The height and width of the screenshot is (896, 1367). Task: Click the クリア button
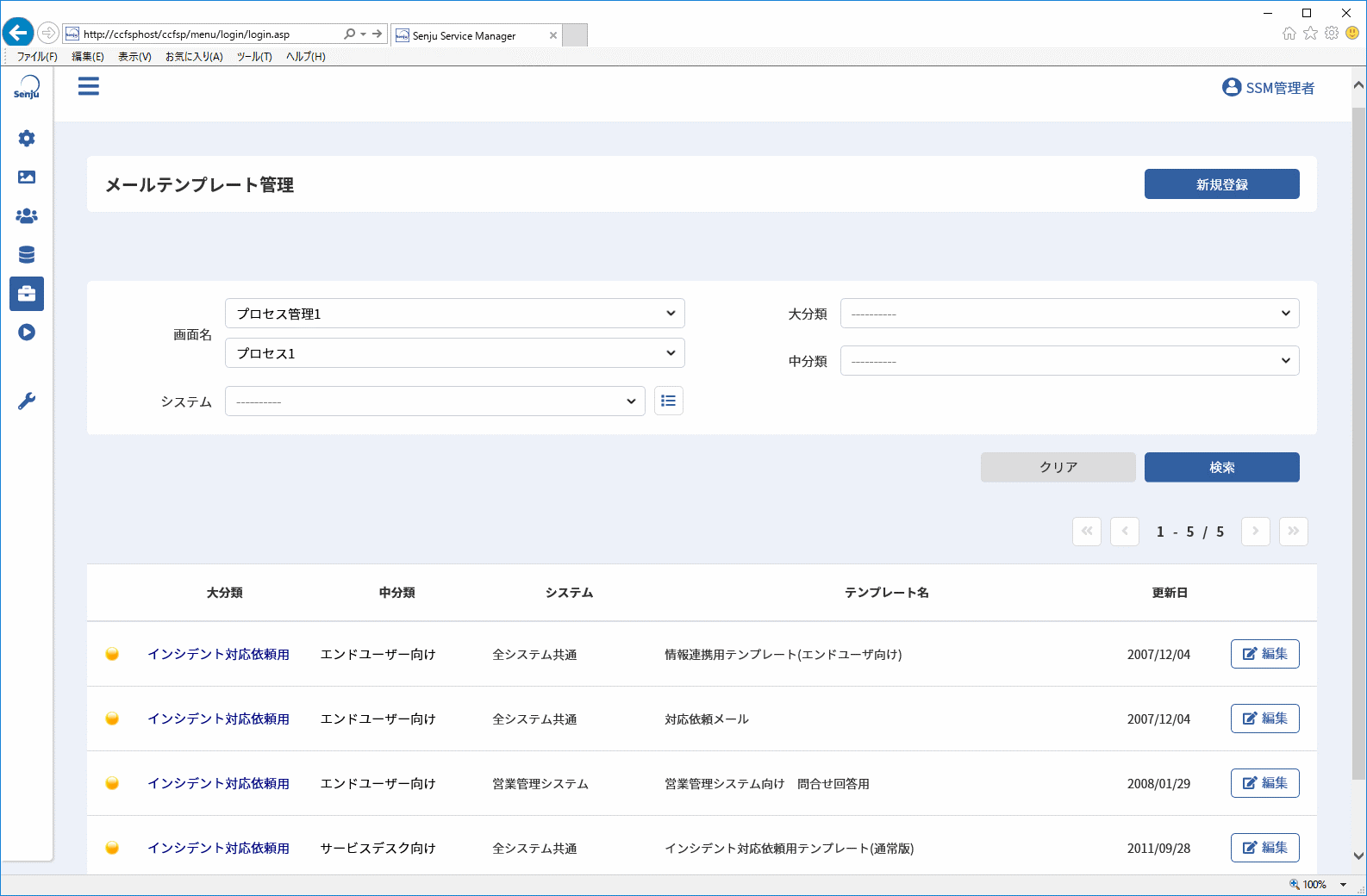click(x=1058, y=467)
